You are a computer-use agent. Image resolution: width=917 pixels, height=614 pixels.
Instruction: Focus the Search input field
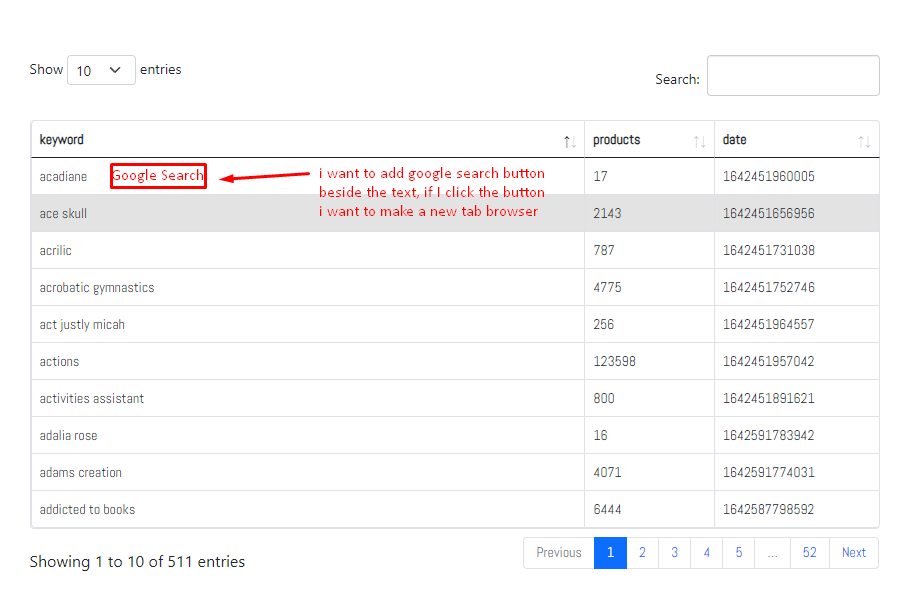coord(793,75)
